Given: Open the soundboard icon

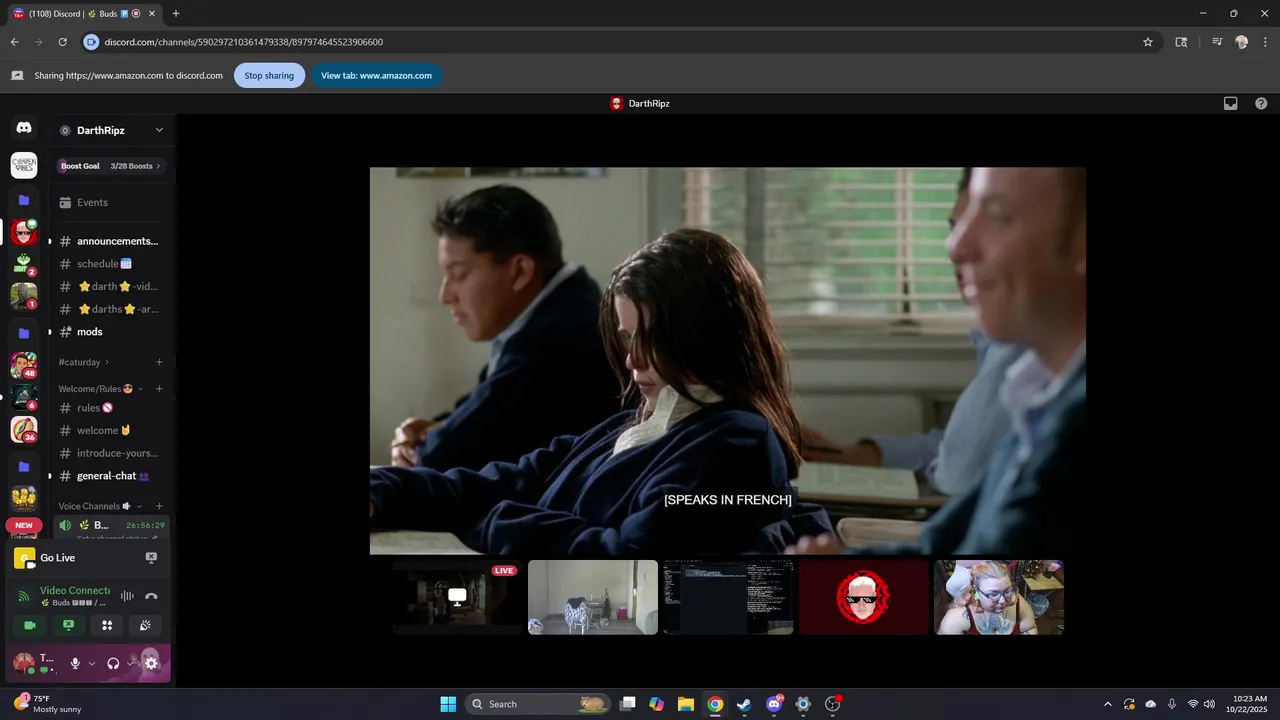Looking at the screenshot, I should 145,625.
